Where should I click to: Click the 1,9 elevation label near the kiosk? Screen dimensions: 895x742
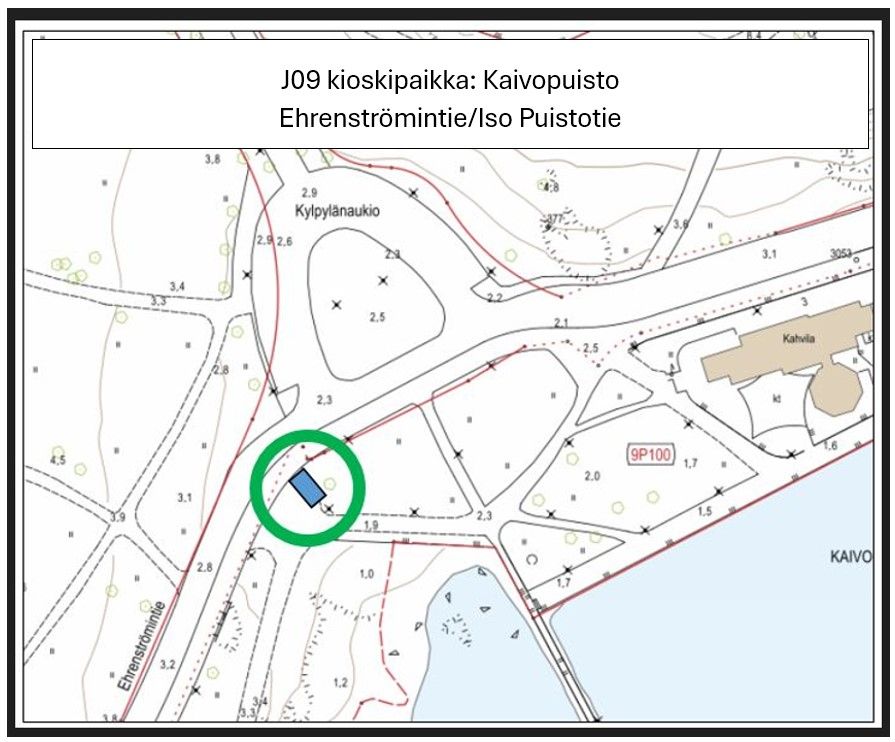click(369, 525)
